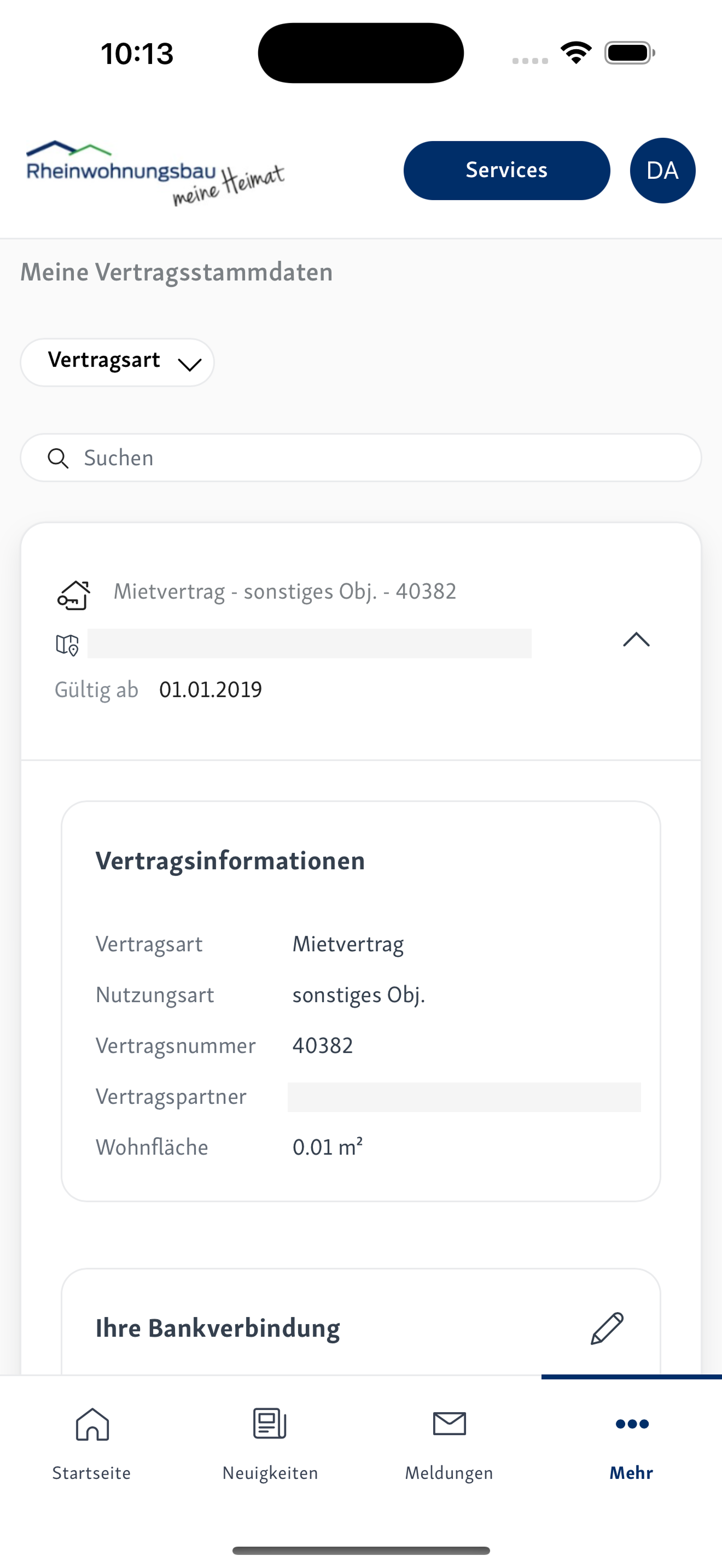Open the DA profile avatar
This screenshot has height=1568, width=722.
click(662, 171)
